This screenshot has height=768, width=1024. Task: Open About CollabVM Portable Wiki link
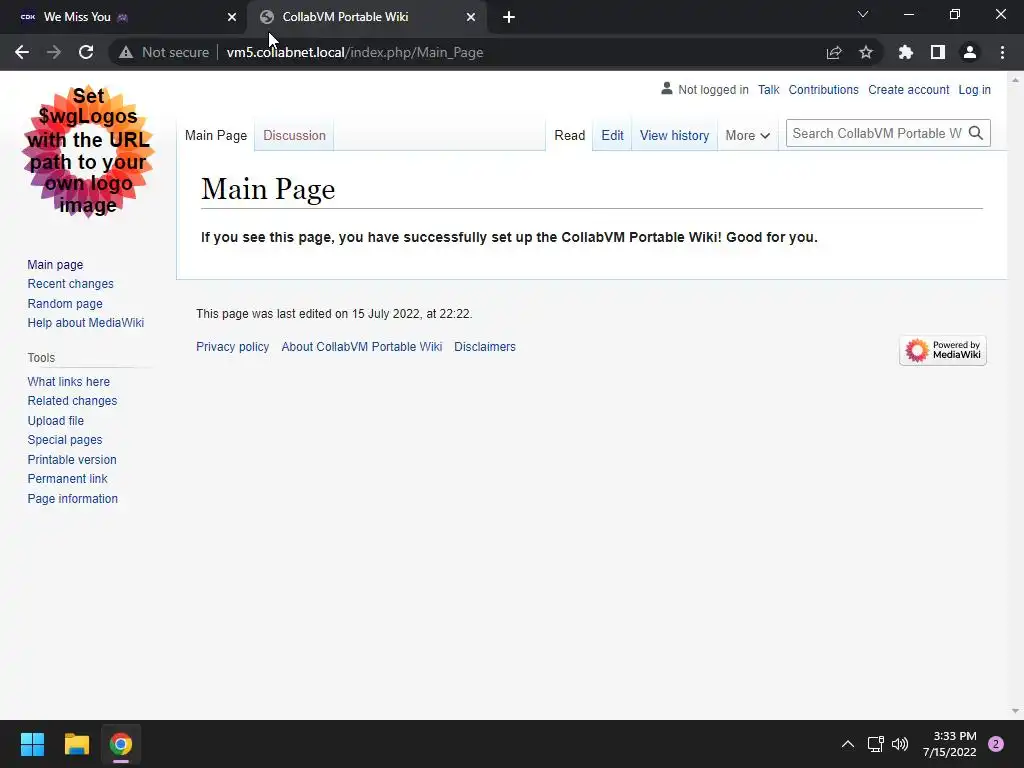[x=362, y=347]
